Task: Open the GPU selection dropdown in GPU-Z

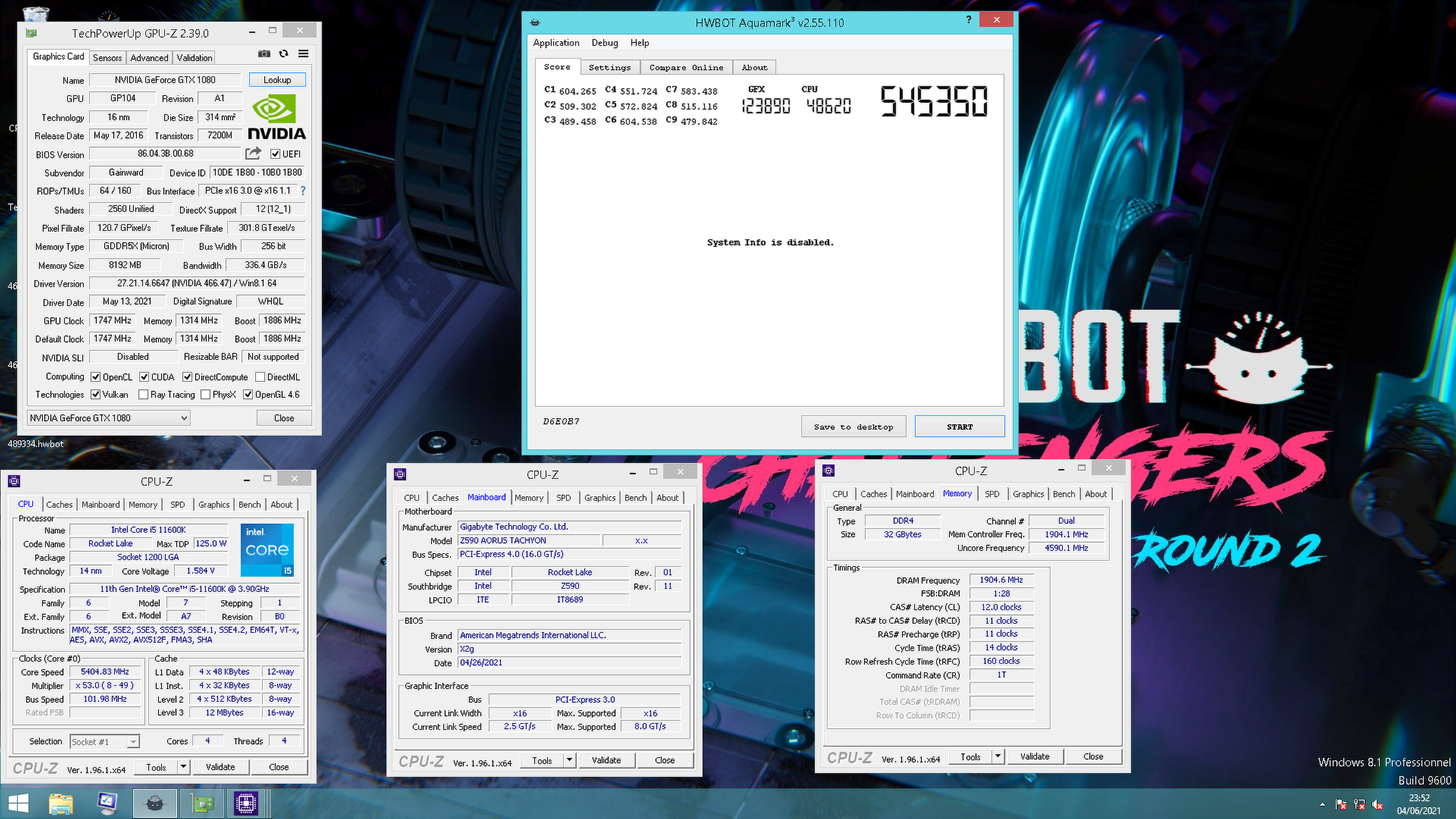Action: 108,418
